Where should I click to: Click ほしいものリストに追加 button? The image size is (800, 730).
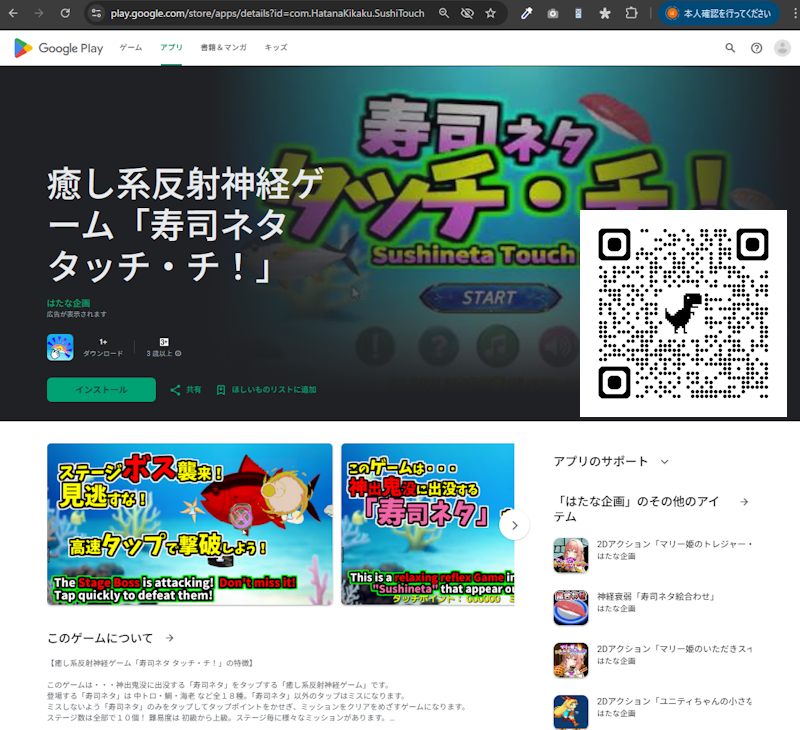[x=266, y=390]
